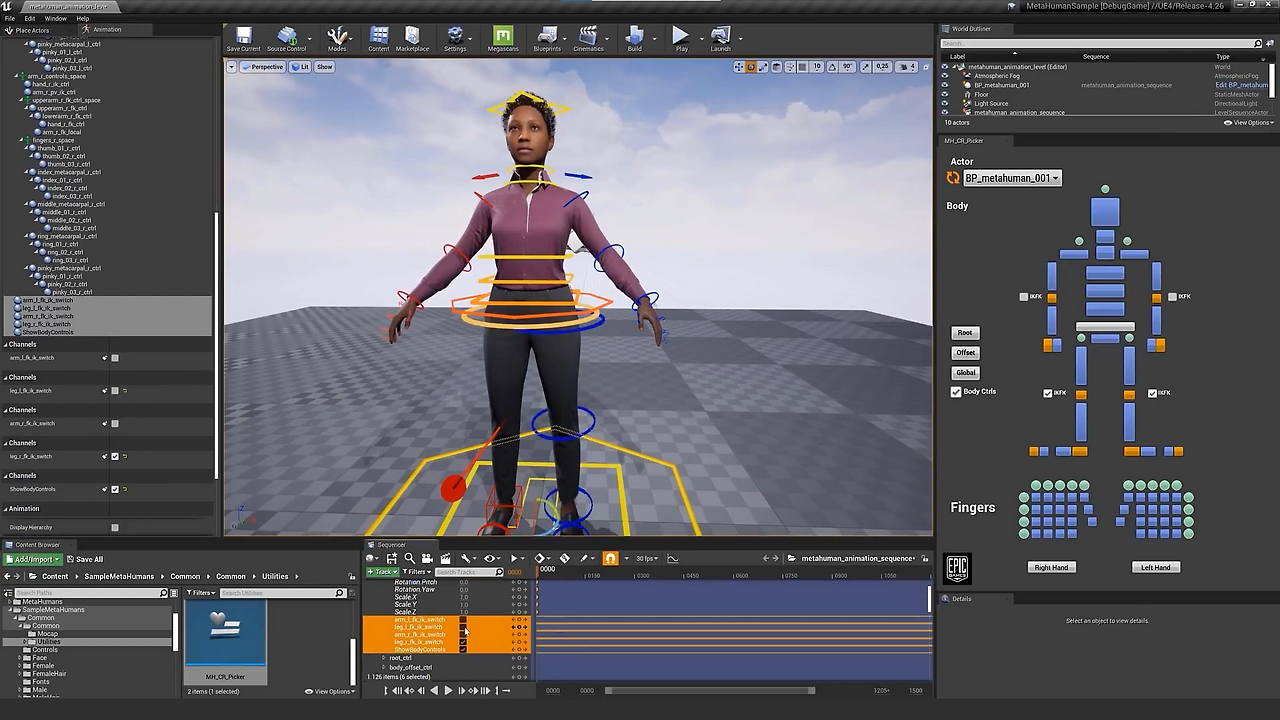Open the Window menu
The height and width of the screenshot is (720, 1280).
point(55,18)
